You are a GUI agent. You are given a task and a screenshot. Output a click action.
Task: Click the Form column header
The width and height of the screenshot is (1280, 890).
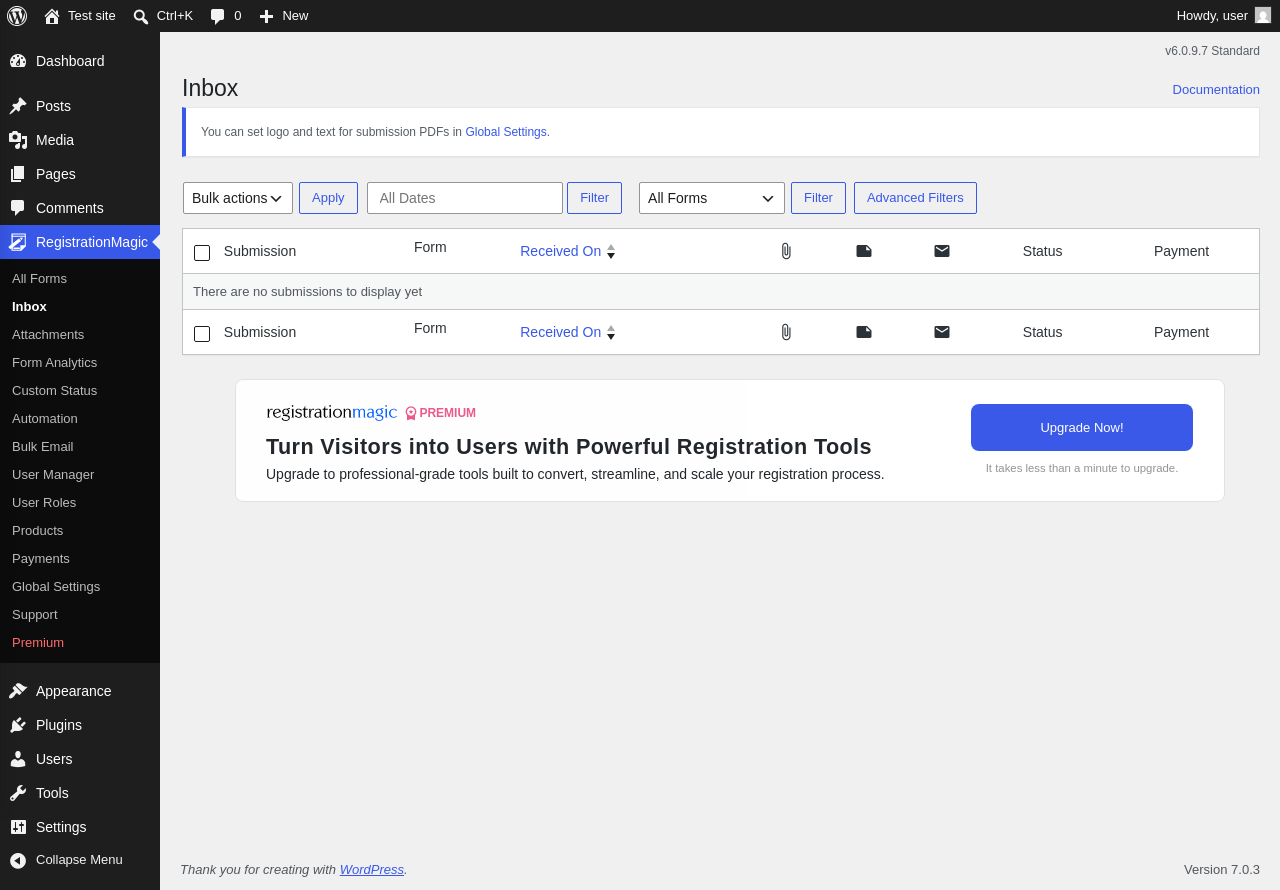coord(430,247)
